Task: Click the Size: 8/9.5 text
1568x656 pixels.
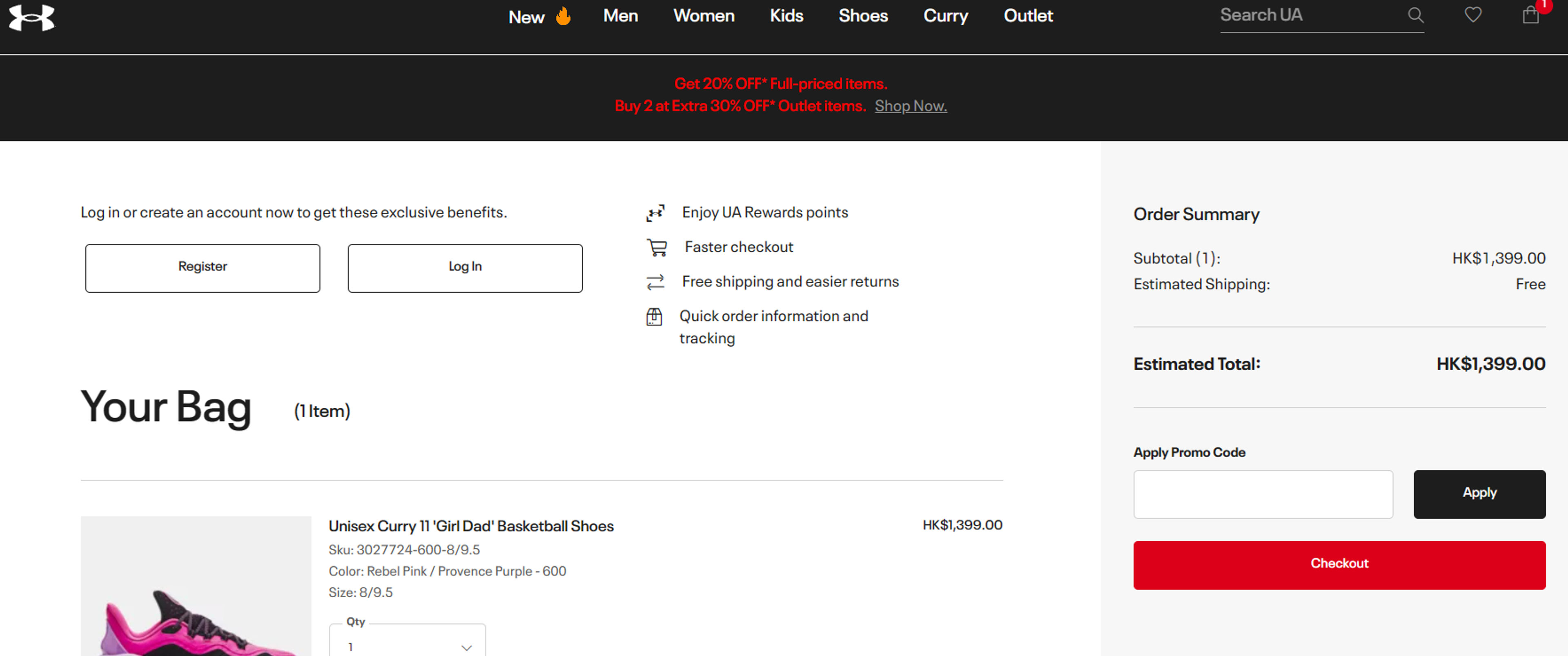Action: (360, 592)
